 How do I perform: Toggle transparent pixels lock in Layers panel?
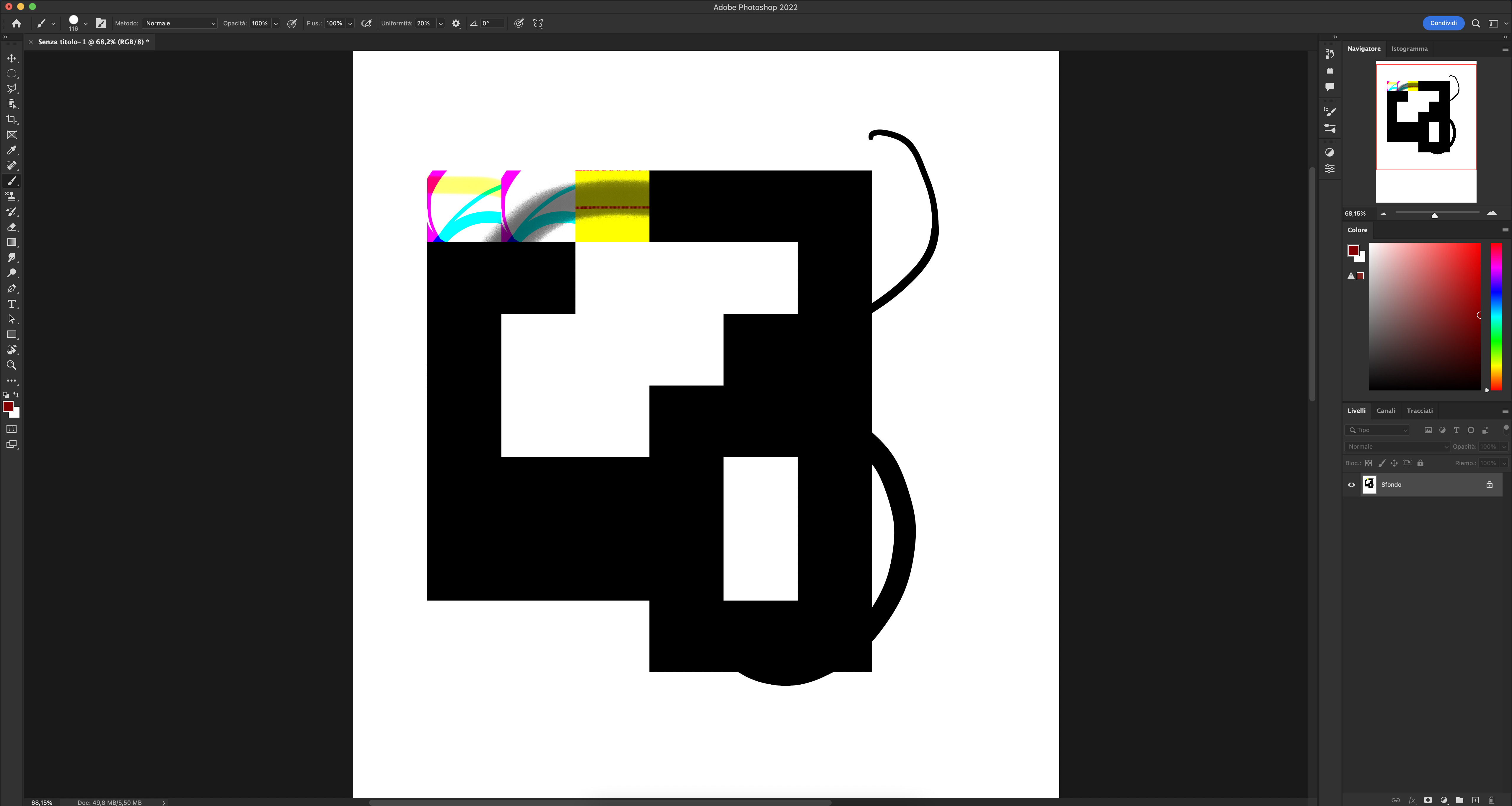[1369, 463]
